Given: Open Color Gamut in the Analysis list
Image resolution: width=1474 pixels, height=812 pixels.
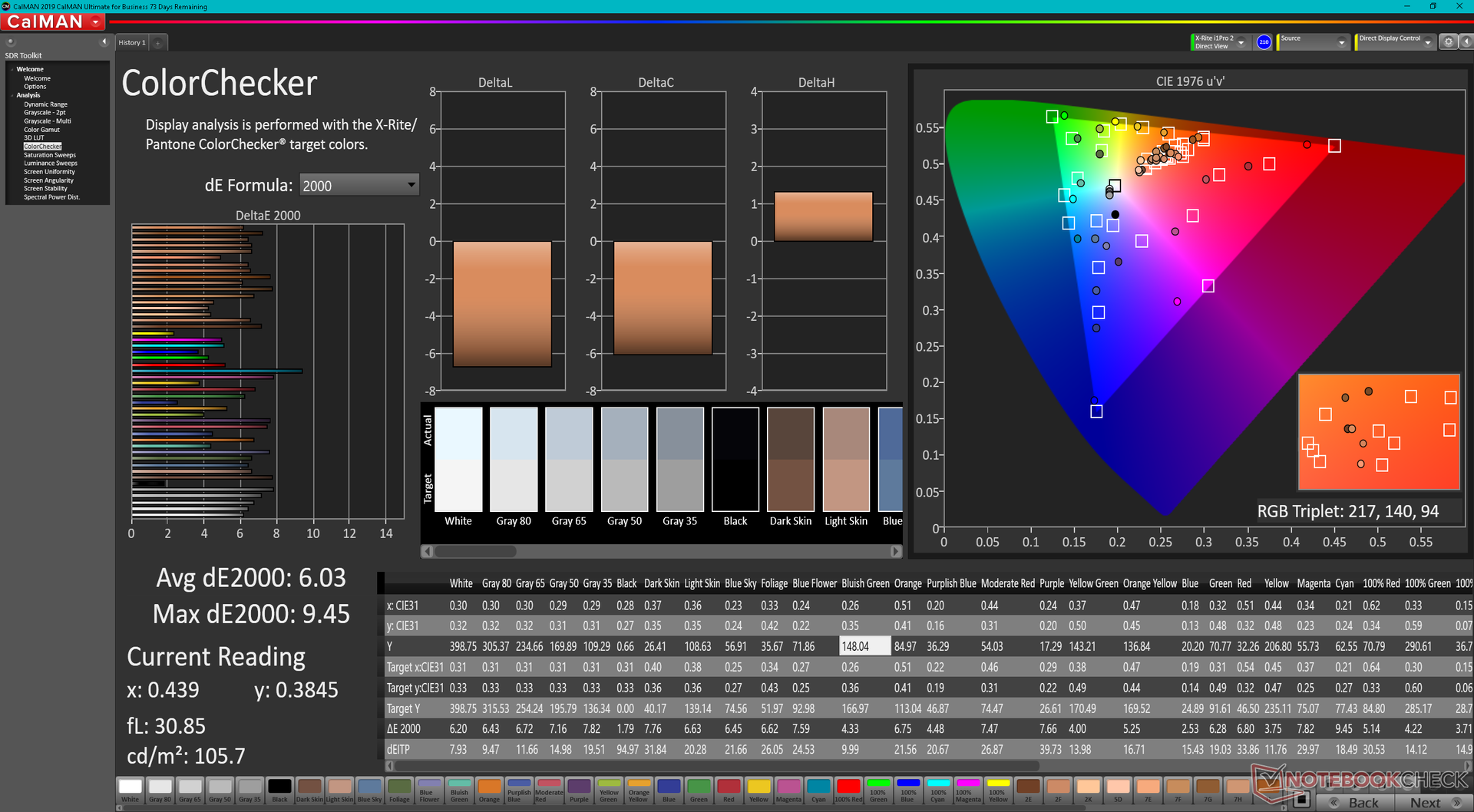Looking at the screenshot, I should click(41, 130).
